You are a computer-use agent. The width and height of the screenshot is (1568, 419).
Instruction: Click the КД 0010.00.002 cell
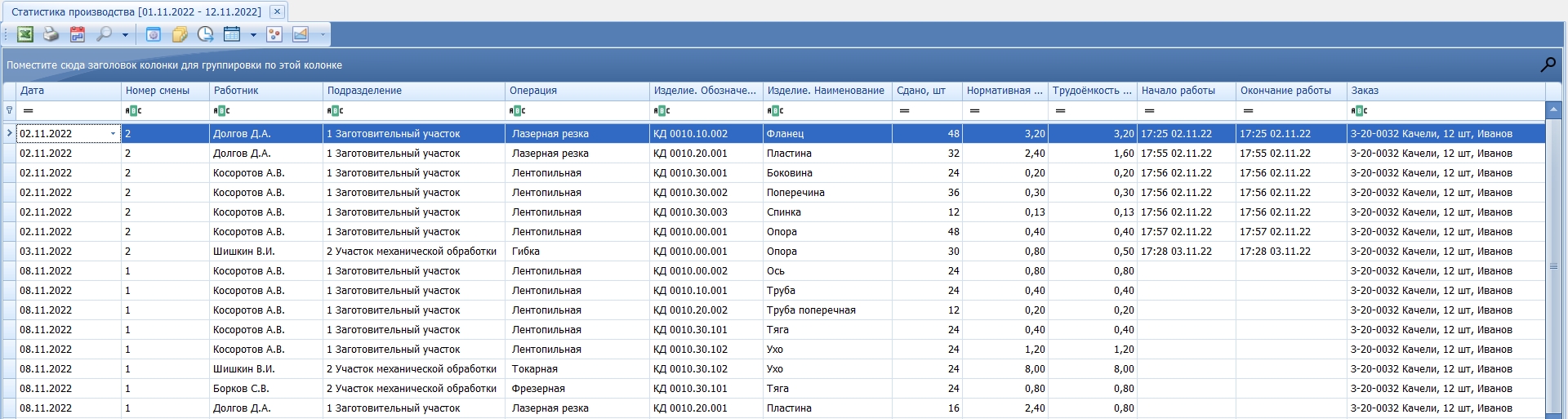pyautogui.click(x=706, y=270)
